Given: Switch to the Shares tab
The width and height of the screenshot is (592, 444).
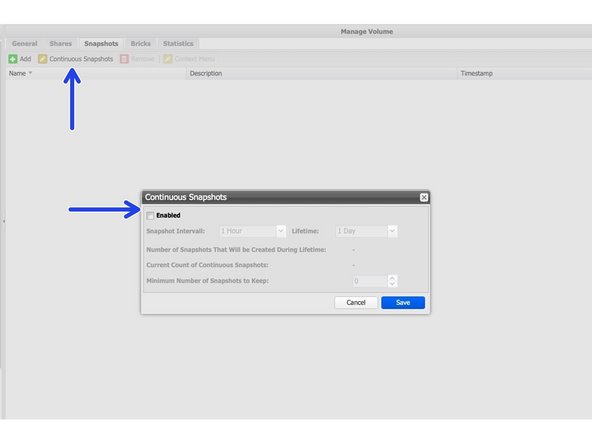Looking at the screenshot, I should pos(60,44).
